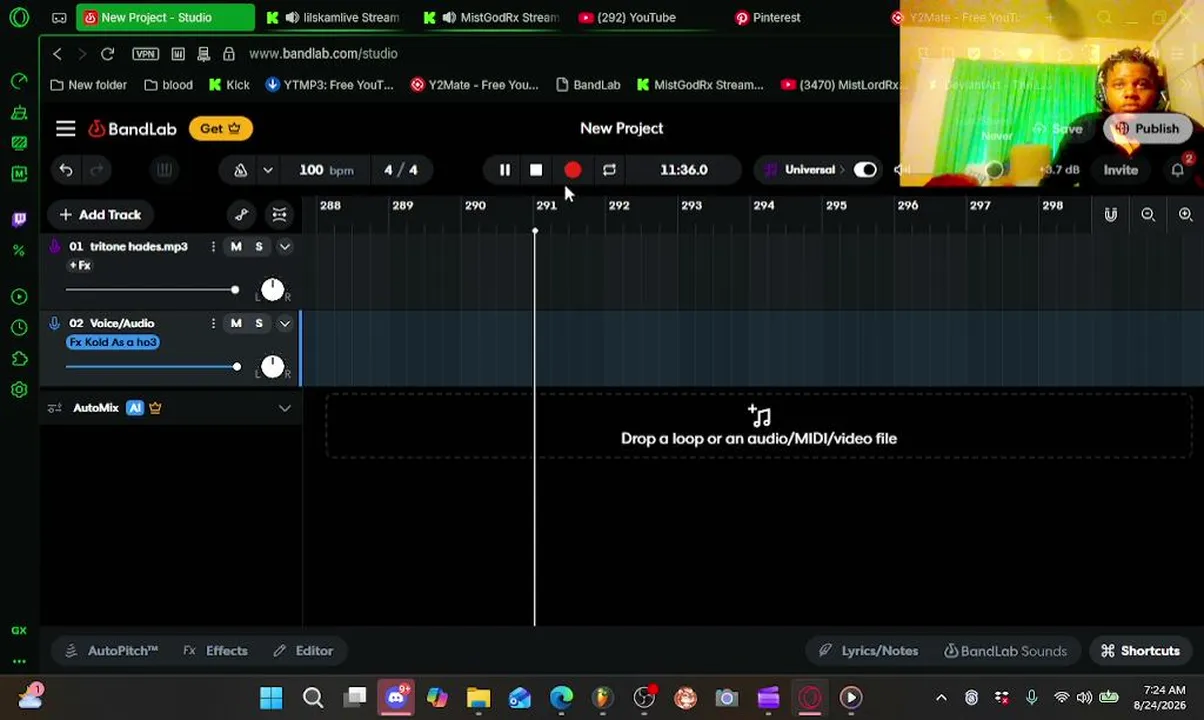Open BandLab Sounds browser
The width and height of the screenshot is (1204, 720).
pos(1005,651)
